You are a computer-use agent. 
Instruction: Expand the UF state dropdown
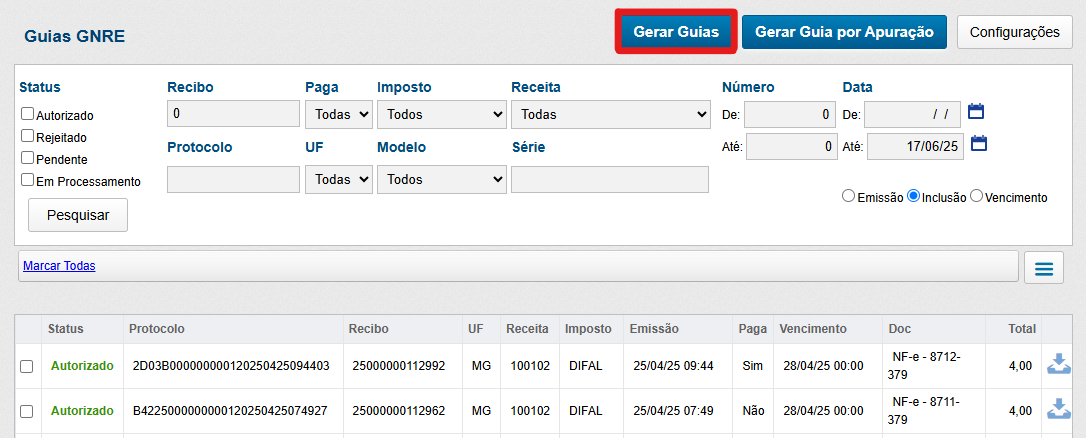point(338,180)
